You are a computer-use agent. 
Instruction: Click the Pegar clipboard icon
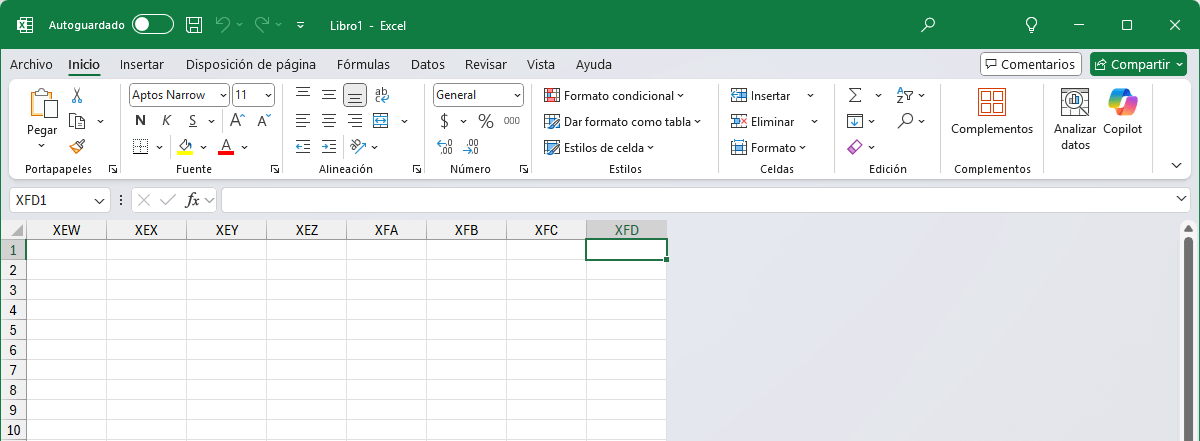(43, 104)
